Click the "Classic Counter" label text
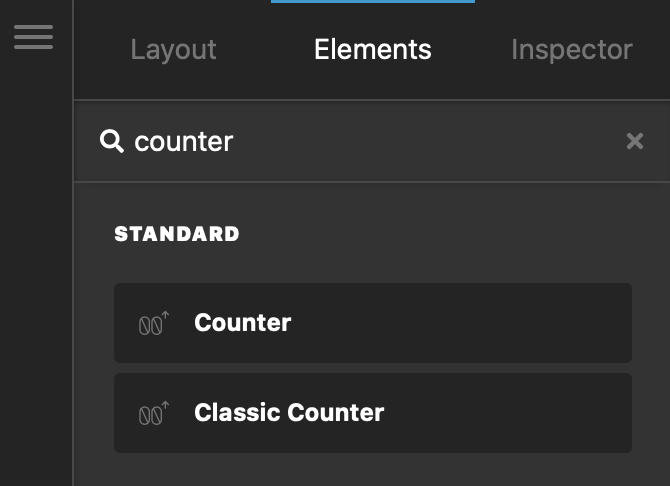This screenshot has width=670, height=486. [289, 412]
